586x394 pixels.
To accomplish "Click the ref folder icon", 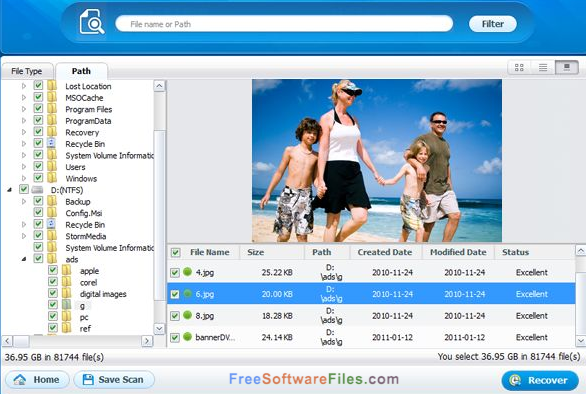I will (67, 328).
